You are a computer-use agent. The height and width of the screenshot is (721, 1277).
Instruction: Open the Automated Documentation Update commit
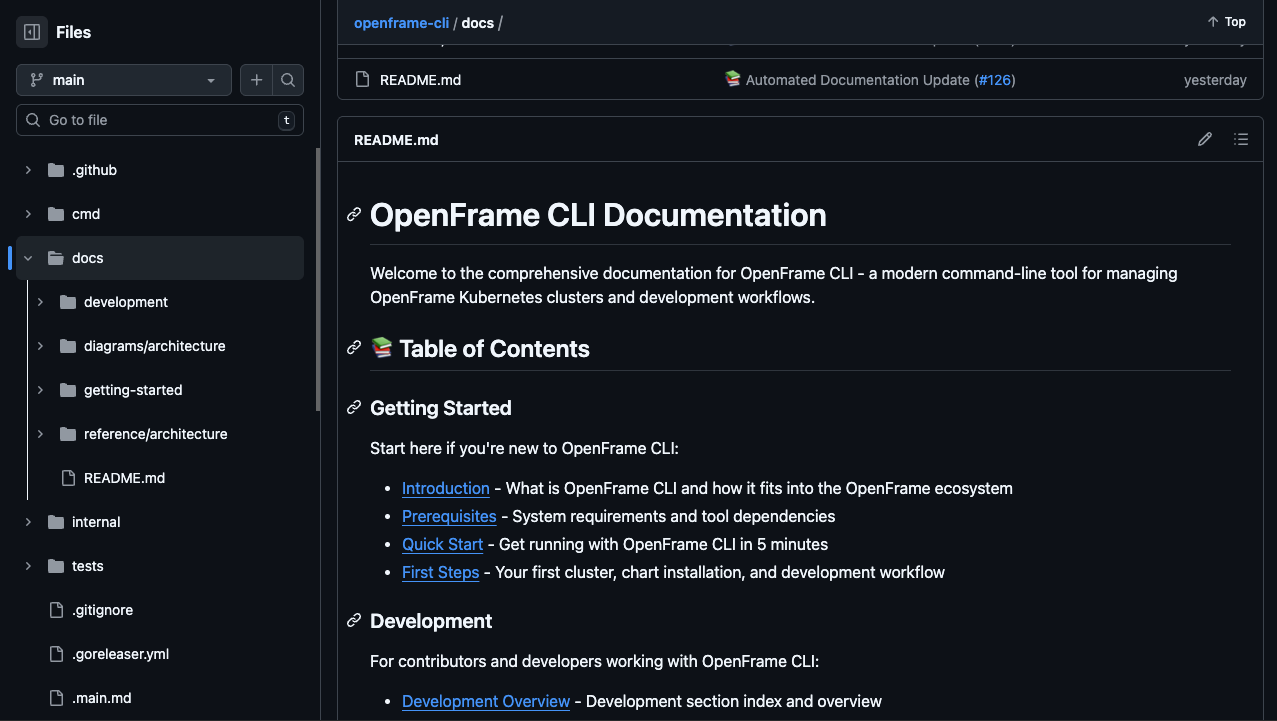858,80
